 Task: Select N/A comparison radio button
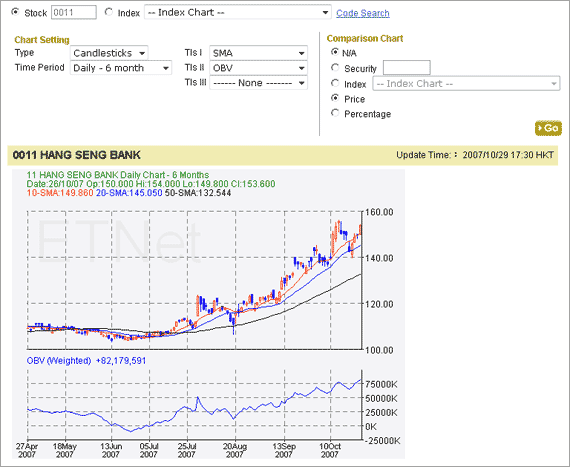[x=335, y=52]
